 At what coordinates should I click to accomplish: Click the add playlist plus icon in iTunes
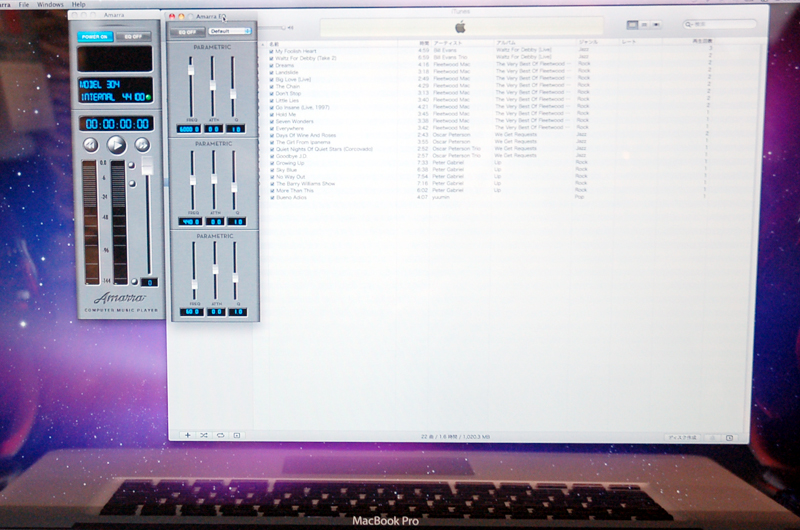[187, 436]
